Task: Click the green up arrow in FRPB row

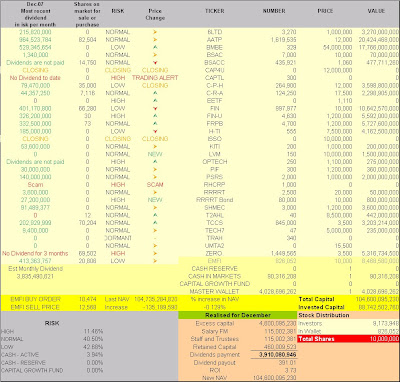Action: point(155,124)
